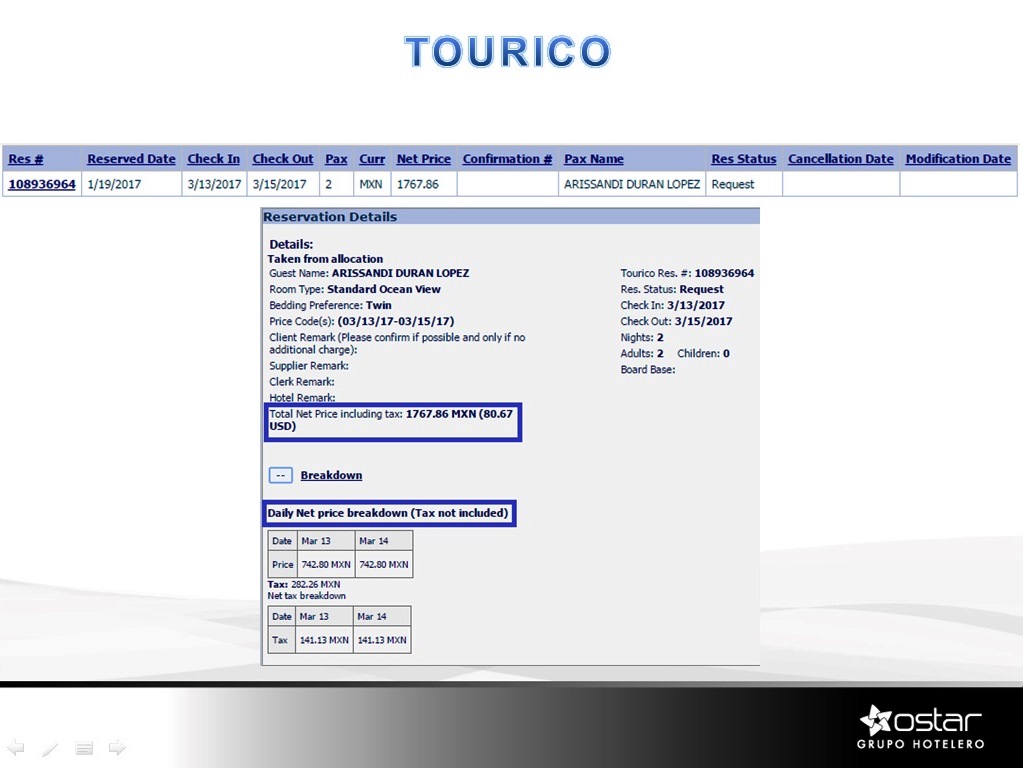Sort by the Pax column header
This screenshot has width=1023, height=768.
[336, 159]
